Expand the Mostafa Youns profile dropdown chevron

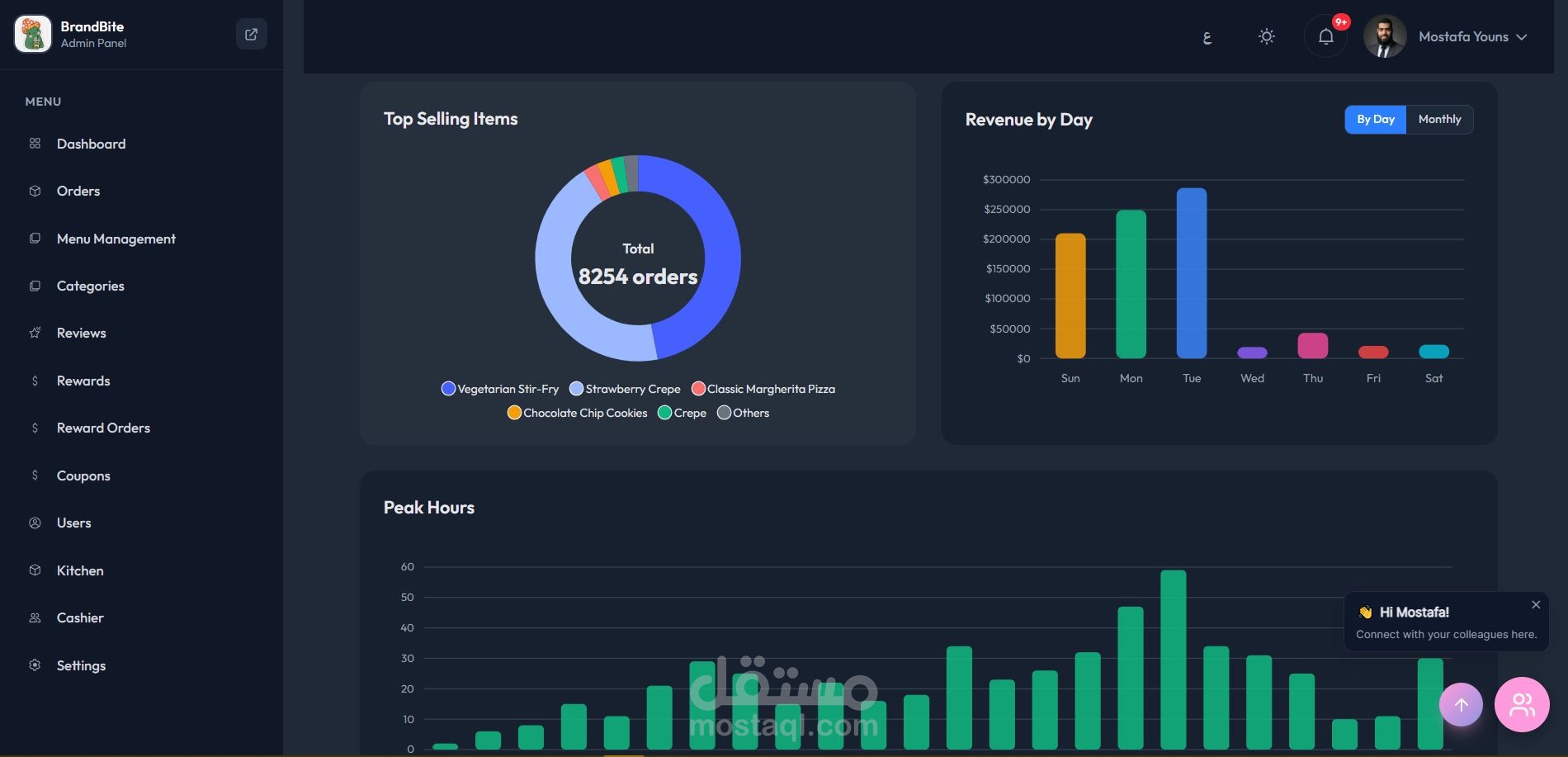1522,37
